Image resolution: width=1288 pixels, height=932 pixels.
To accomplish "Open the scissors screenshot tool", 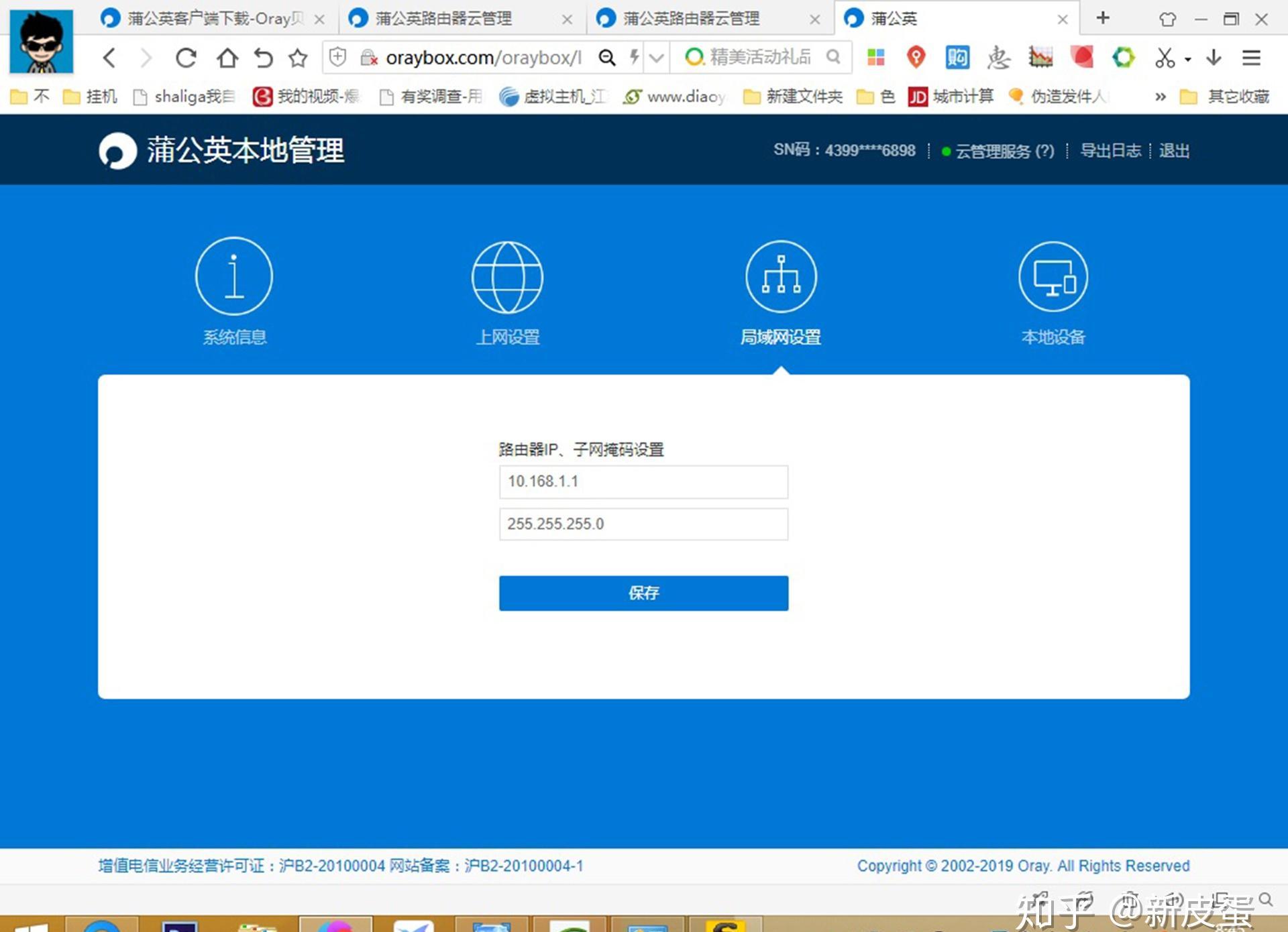I will pos(1165,58).
